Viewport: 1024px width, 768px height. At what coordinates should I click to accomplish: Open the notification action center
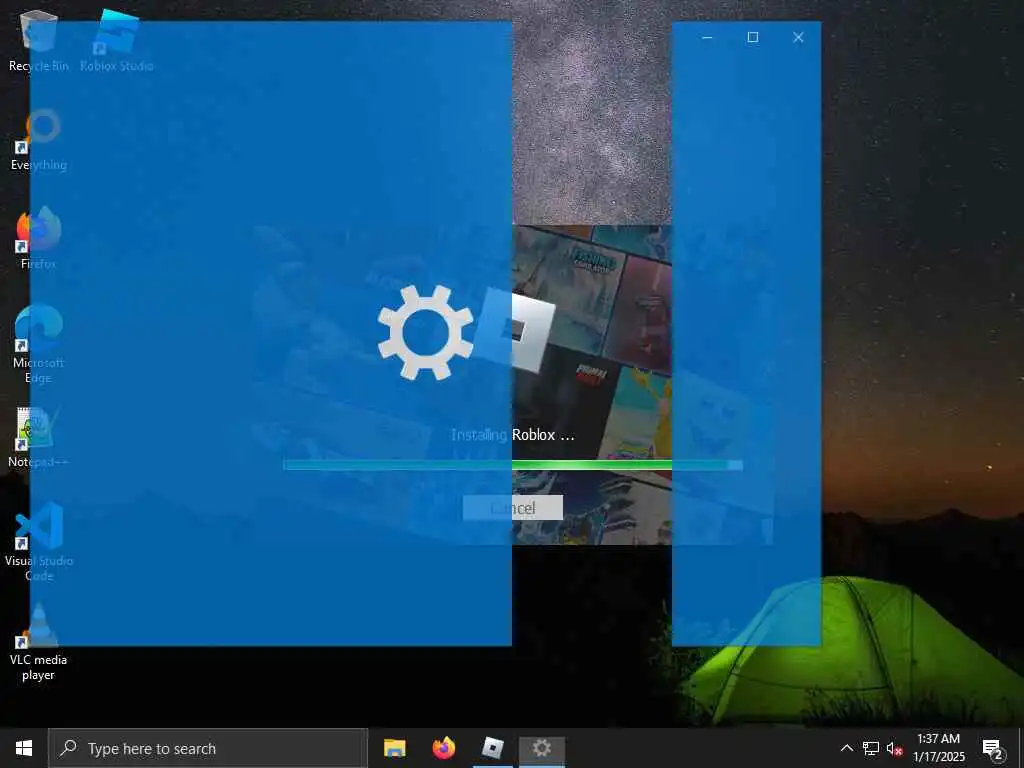993,749
